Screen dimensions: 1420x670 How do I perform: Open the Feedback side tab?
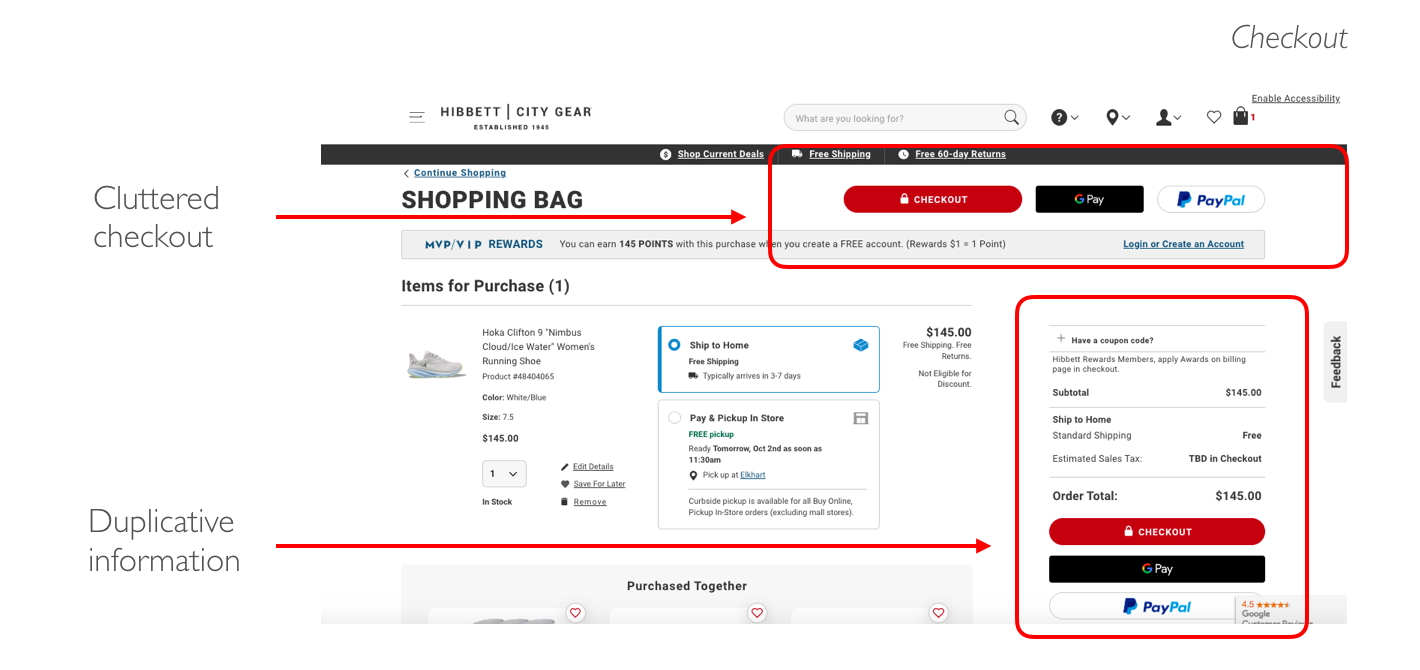[x=1336, y=362]
